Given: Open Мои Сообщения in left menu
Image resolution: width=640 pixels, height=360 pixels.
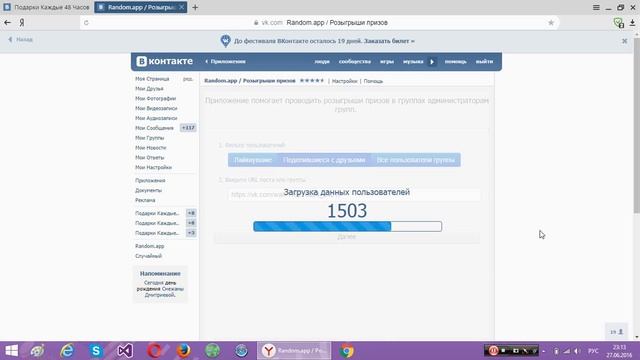Looking at the screenshot, I should (x=154, y=128).
